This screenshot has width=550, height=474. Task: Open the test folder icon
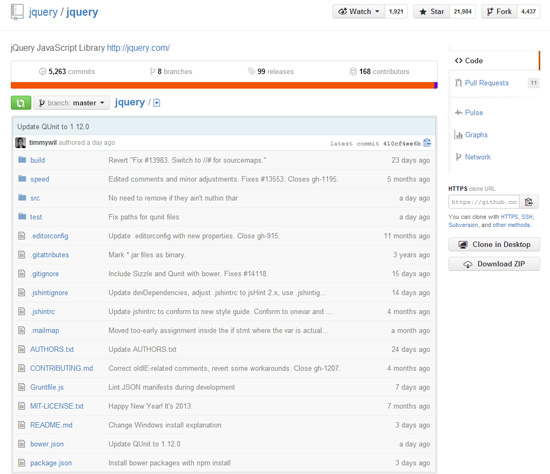(22, 217)
